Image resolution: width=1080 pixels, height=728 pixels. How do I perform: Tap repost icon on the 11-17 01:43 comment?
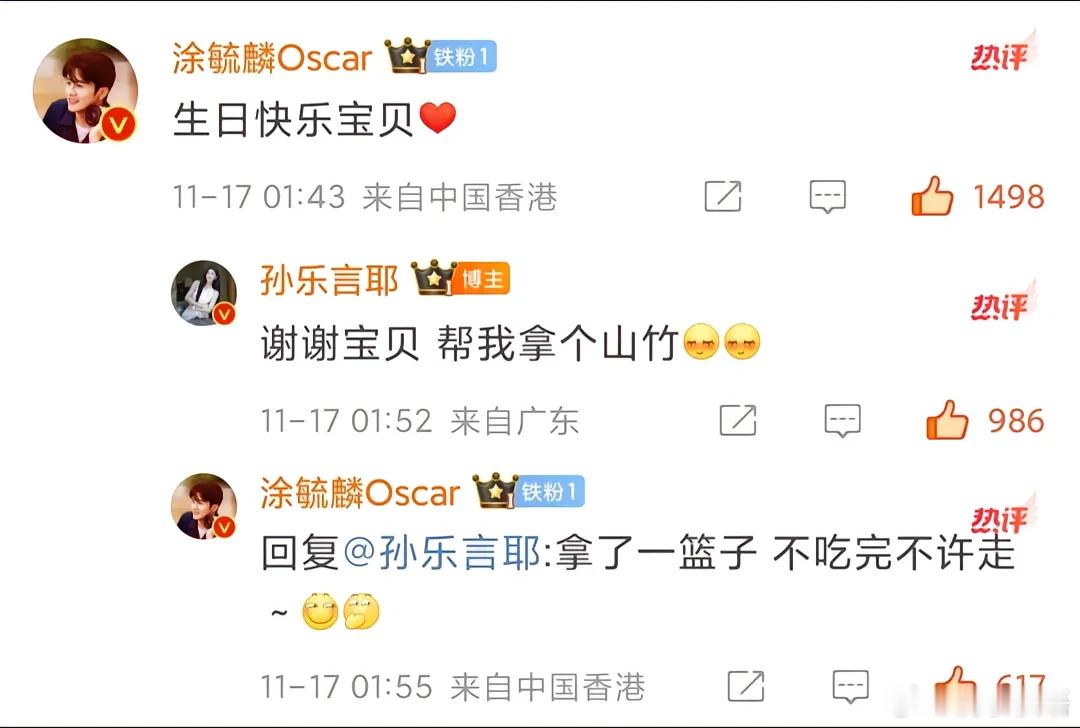[x=723, y=196]
